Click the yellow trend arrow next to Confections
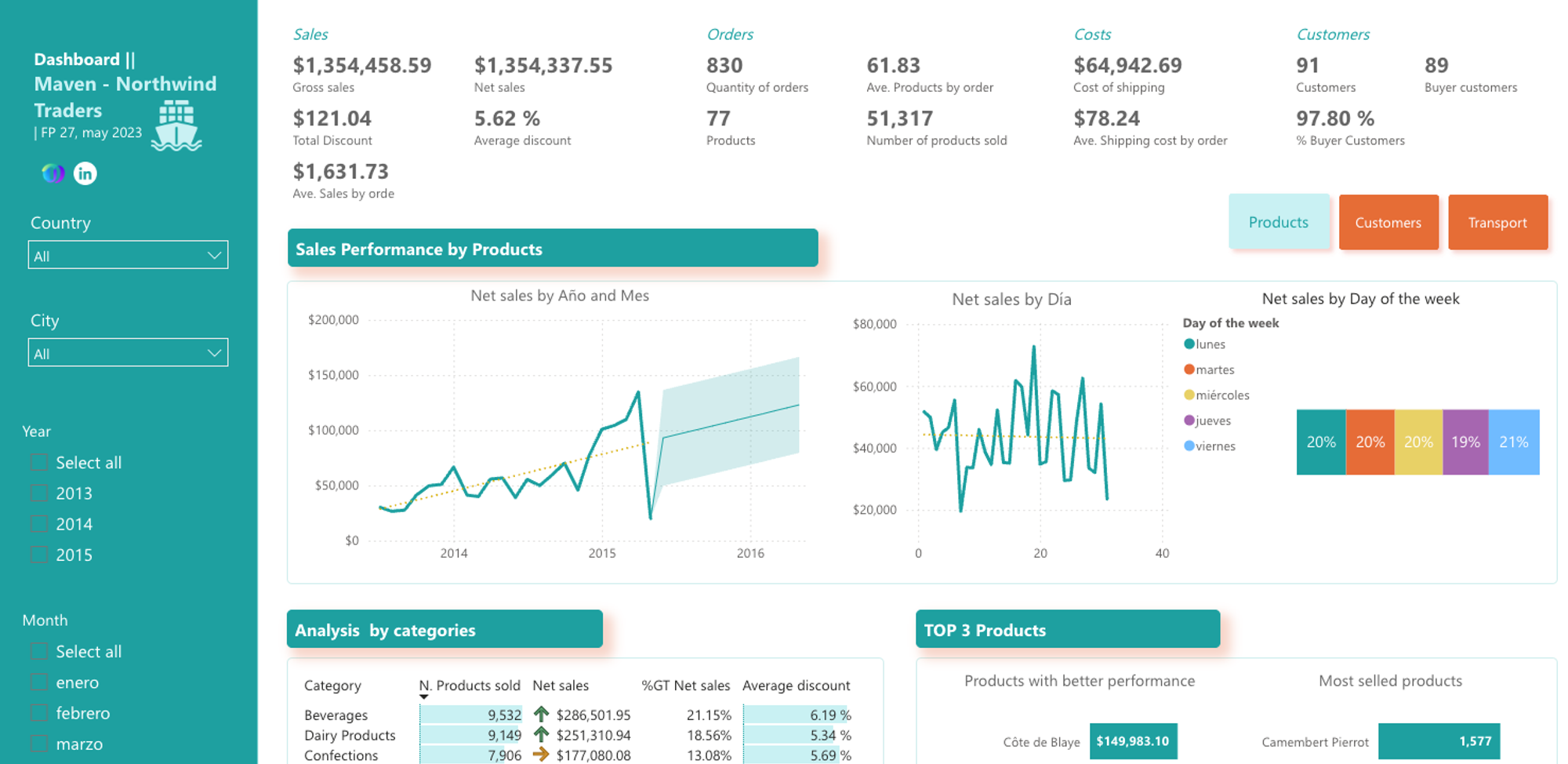Viewport: 1568px width, 764px height. 541,755
